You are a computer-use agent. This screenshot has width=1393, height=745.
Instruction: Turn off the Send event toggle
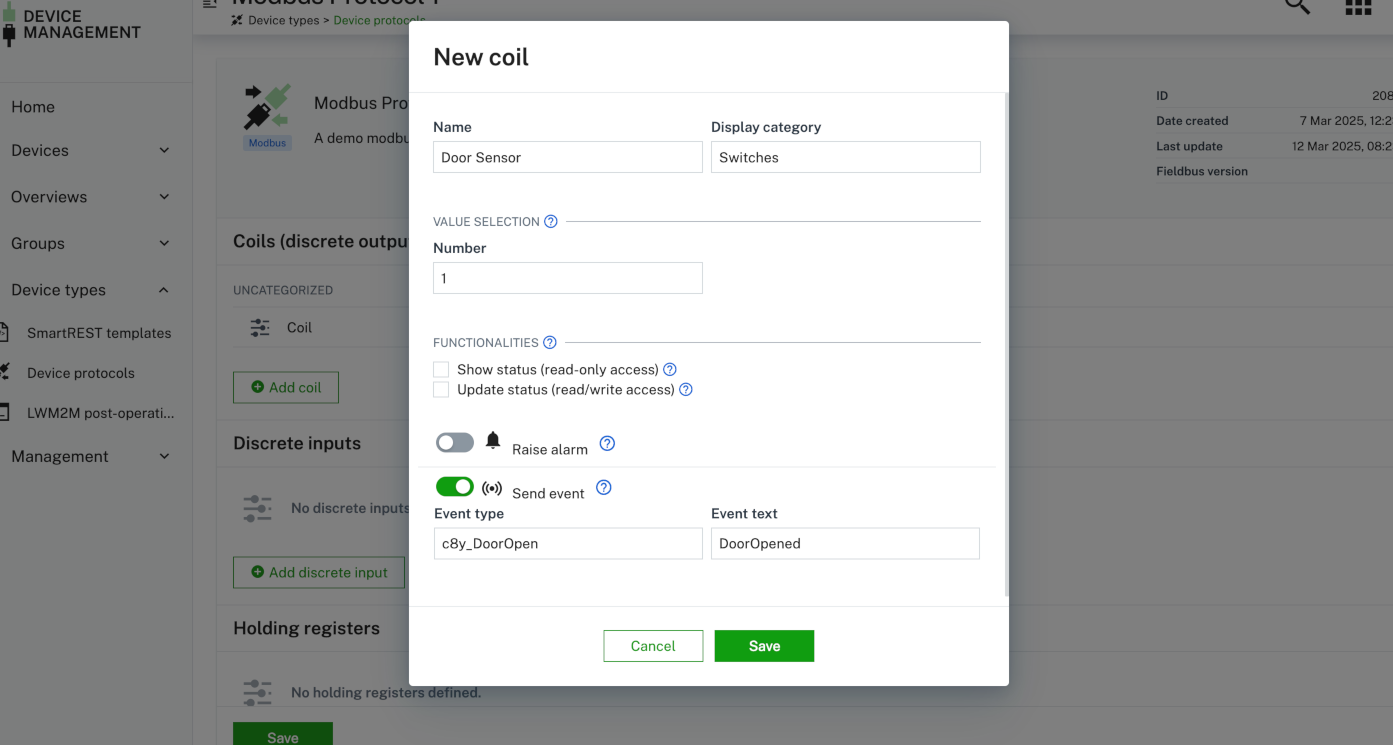455,487
